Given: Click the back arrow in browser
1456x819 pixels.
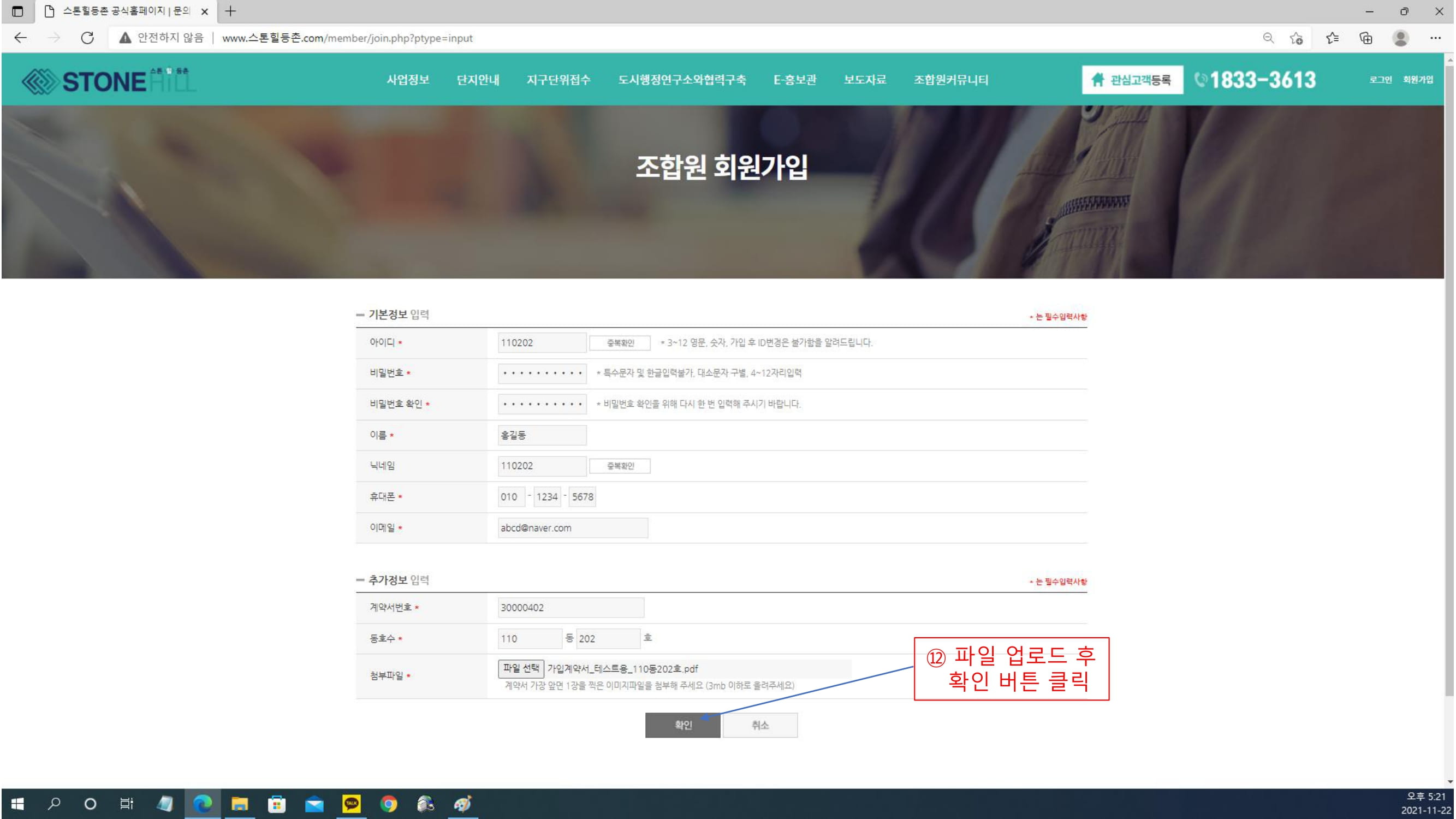Looking at the screenshot, I should [20, 38].
